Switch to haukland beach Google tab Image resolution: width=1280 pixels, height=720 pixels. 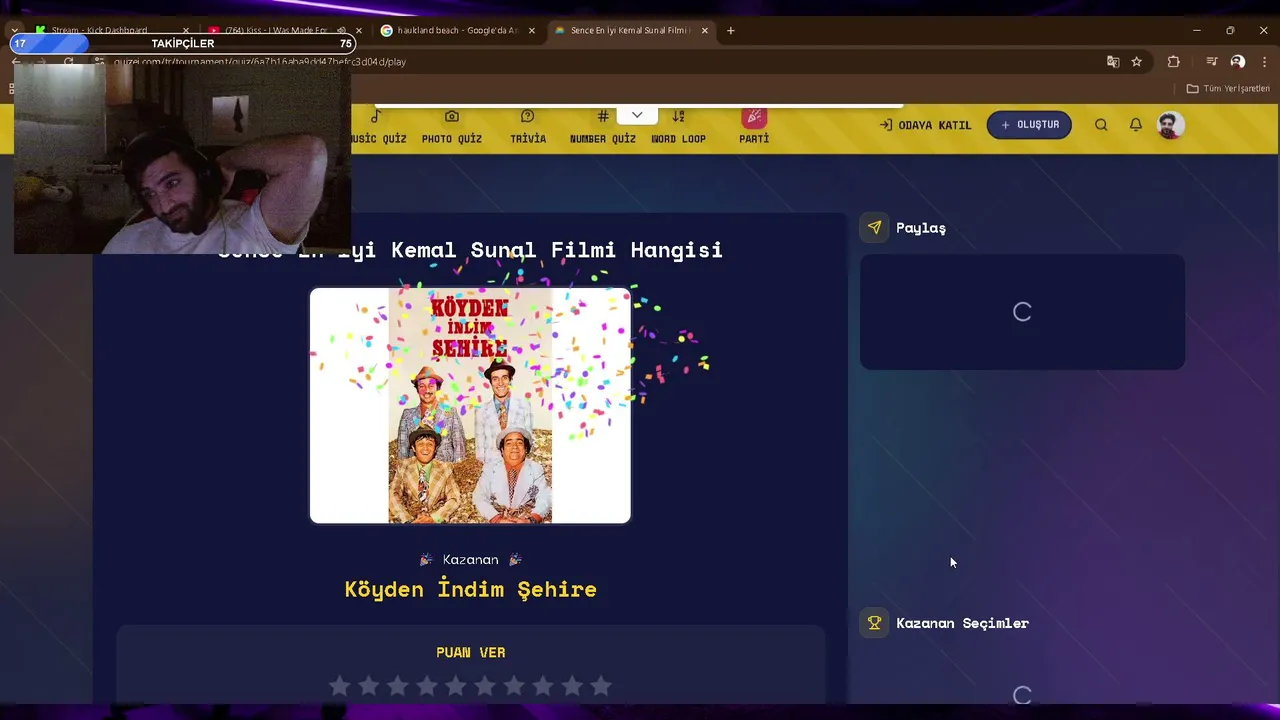(458, 31)
